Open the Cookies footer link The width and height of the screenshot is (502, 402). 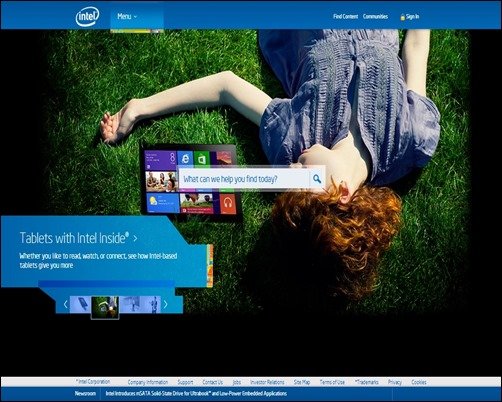(x=419, y=382)
